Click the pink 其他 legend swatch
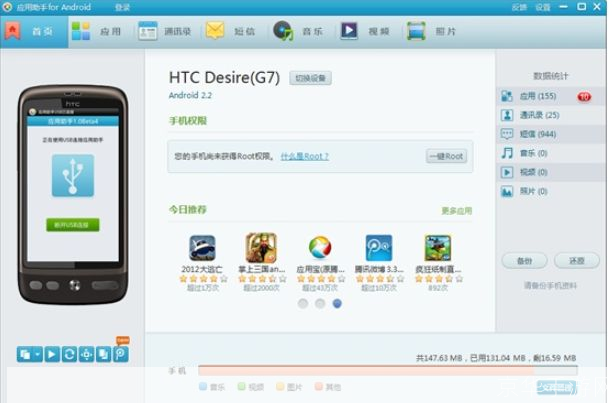This screenshot has height=403, width=612. (318, 387)
